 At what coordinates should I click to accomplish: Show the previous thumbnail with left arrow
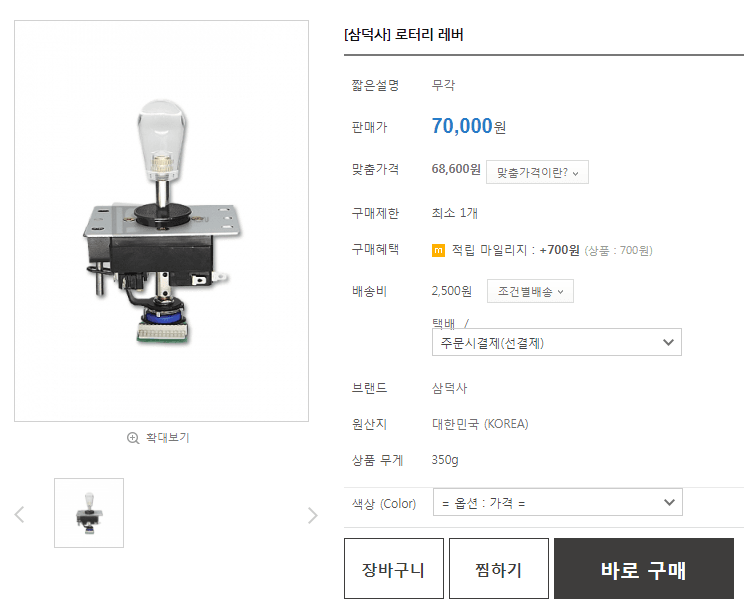[x=19, y=515]
